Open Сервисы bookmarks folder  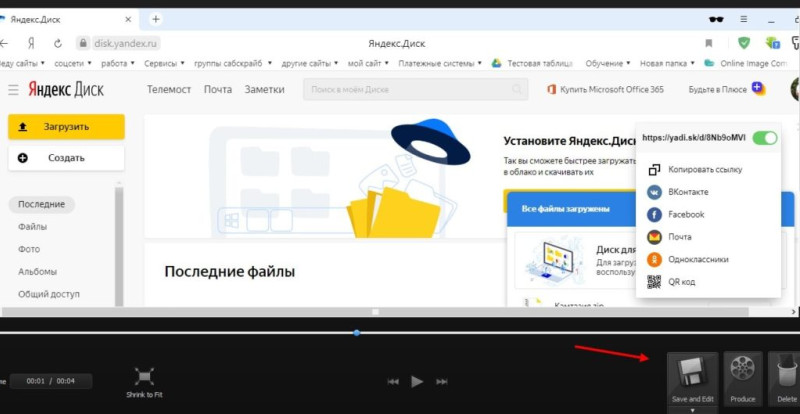point(164,63)
